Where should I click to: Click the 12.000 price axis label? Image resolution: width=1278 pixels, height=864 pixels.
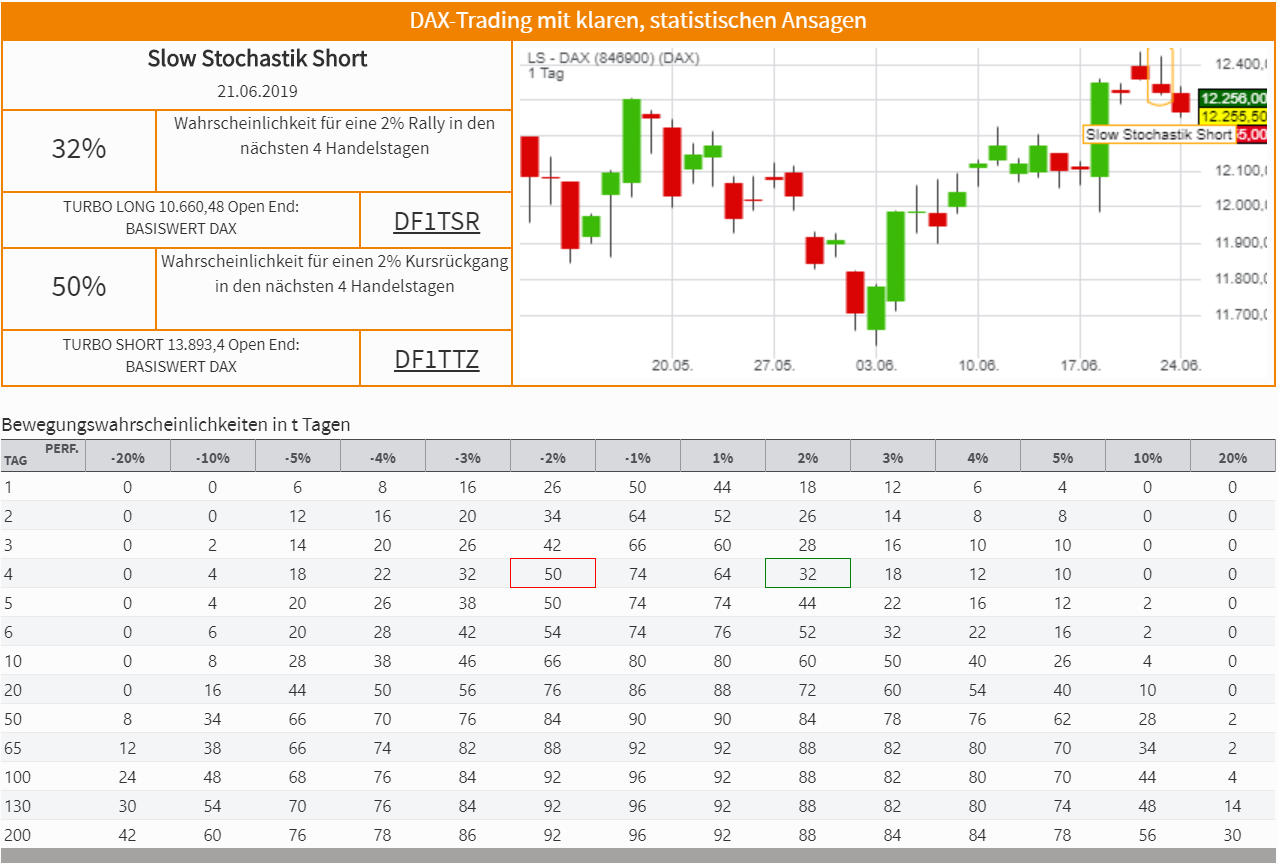click(x=1240, y=206)
